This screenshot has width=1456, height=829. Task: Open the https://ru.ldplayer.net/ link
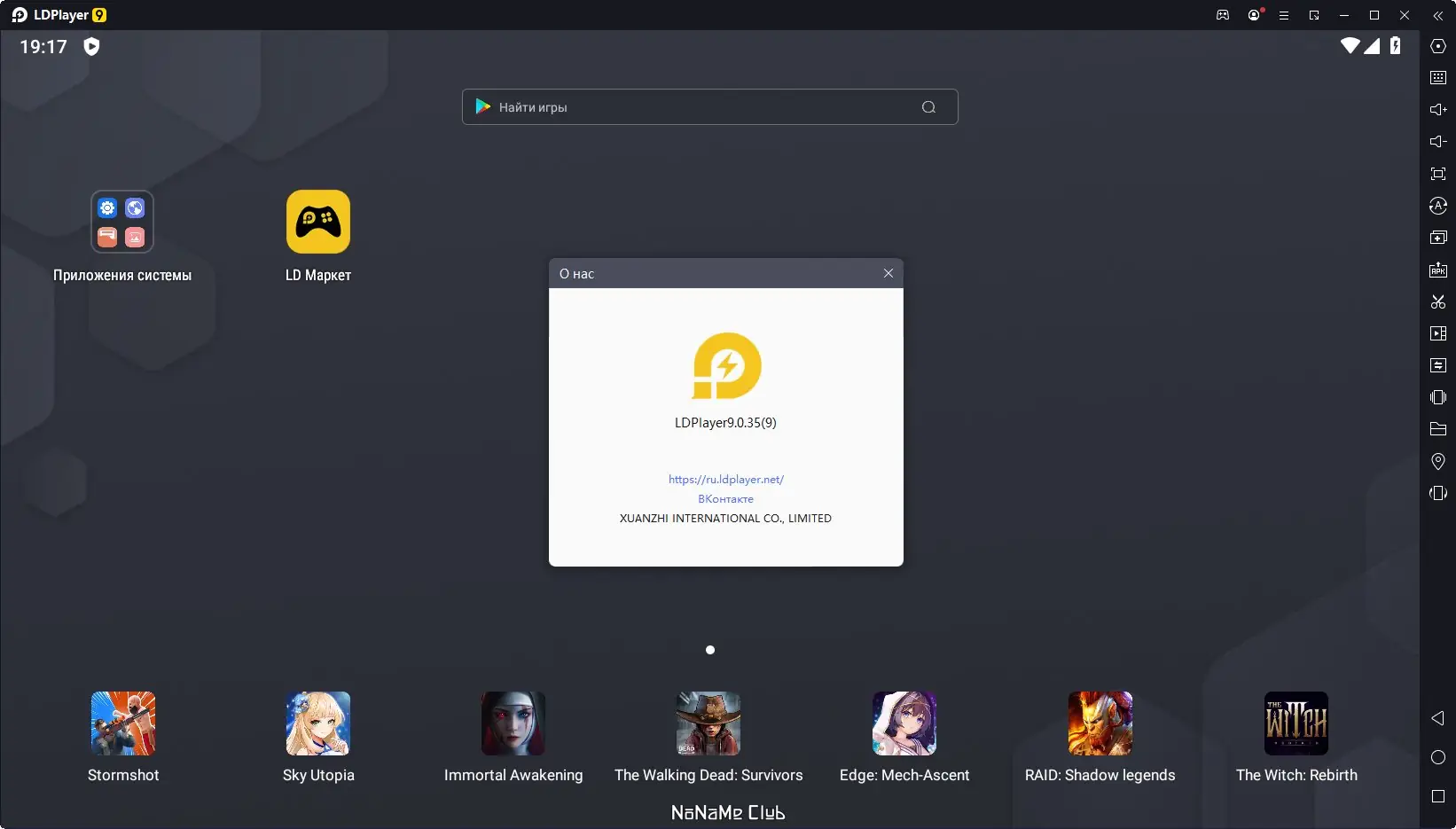coord(726,480)
